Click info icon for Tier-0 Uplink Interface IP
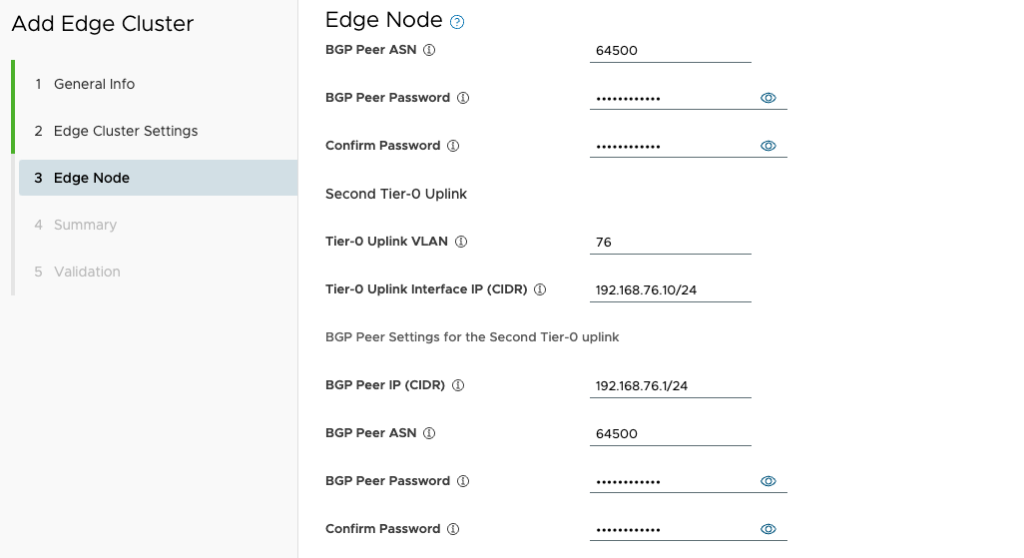Screen dimensions: 1024x558 pyautogui.click(x=540, y=289)
